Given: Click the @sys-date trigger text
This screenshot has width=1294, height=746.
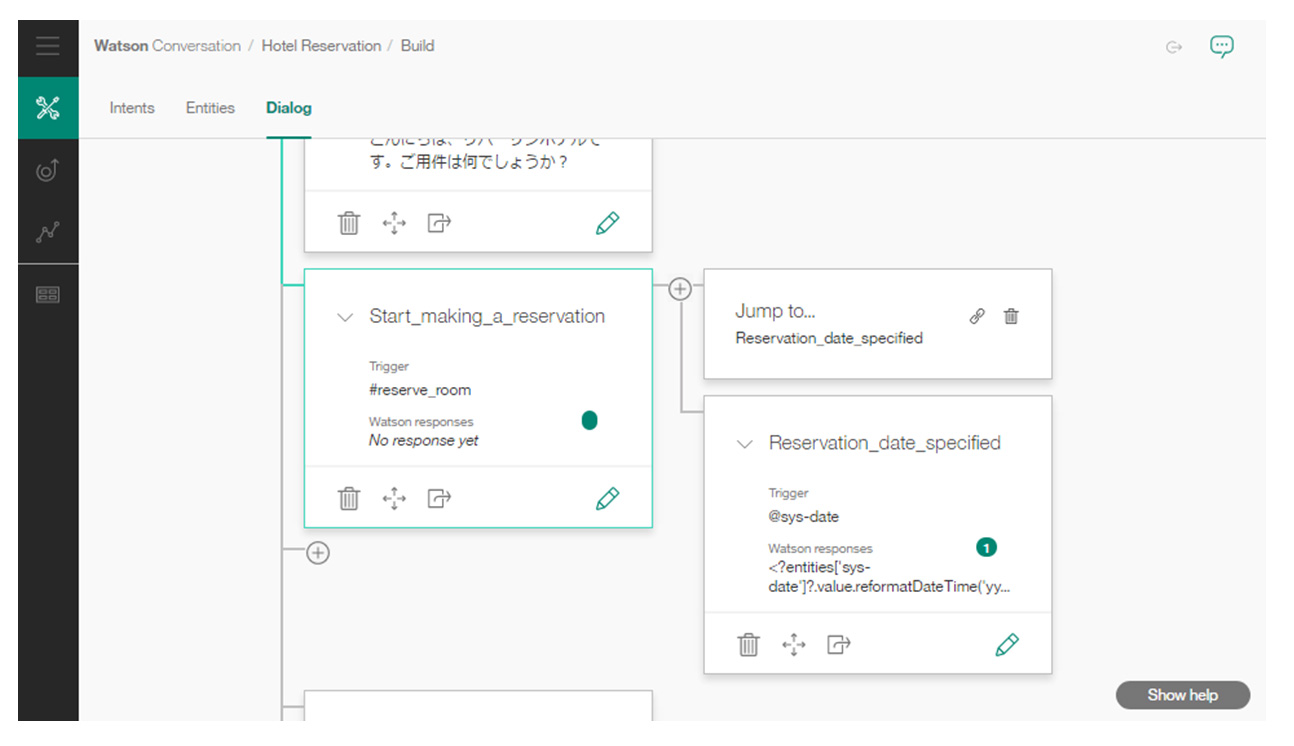Looking at the screenshot, I should click(x=803, y=517).
